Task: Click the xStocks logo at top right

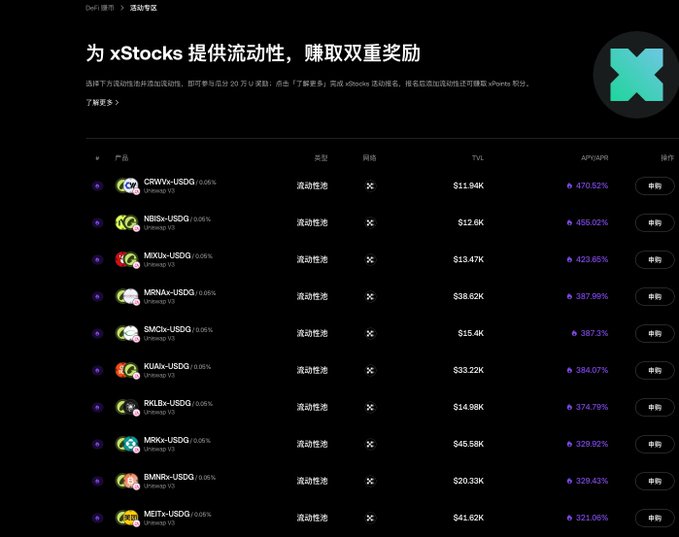Action: pos(636,74)
